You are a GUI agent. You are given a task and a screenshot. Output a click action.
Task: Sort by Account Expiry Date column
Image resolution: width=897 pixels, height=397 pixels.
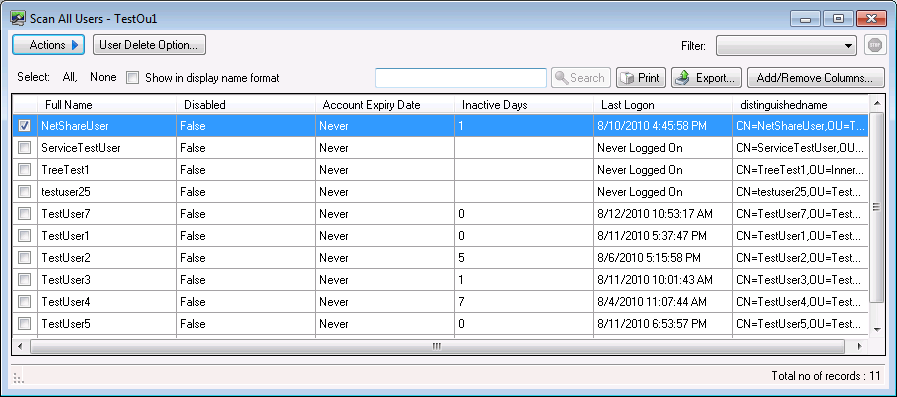[385, 105]
